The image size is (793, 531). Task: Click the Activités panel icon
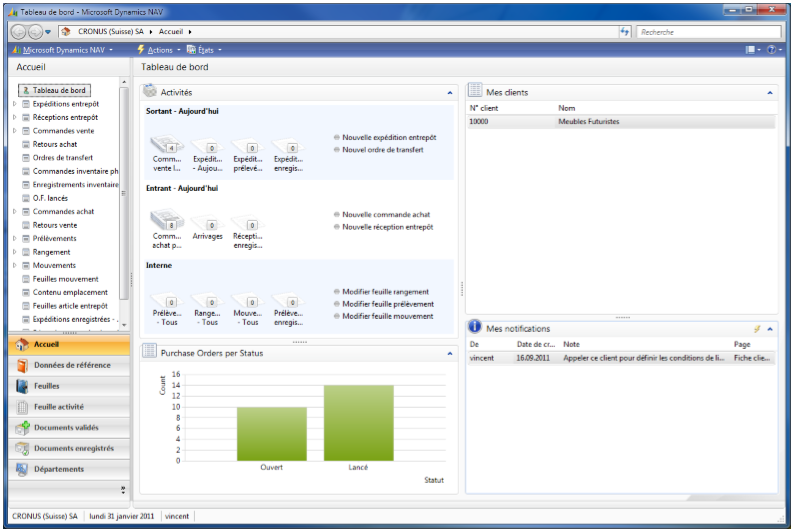click(x=150, y=91)
